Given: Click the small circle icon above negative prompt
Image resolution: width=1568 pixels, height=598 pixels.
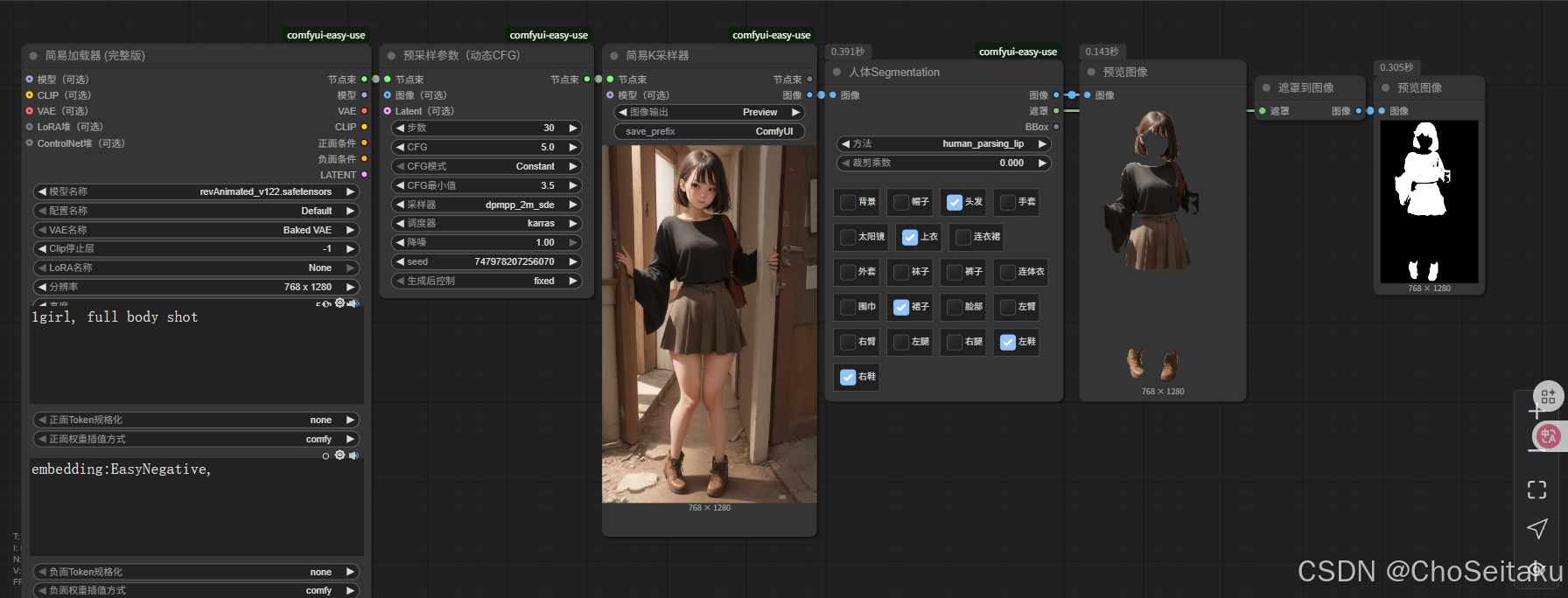Looking at the screenshot, I should (x=325, y=455).
